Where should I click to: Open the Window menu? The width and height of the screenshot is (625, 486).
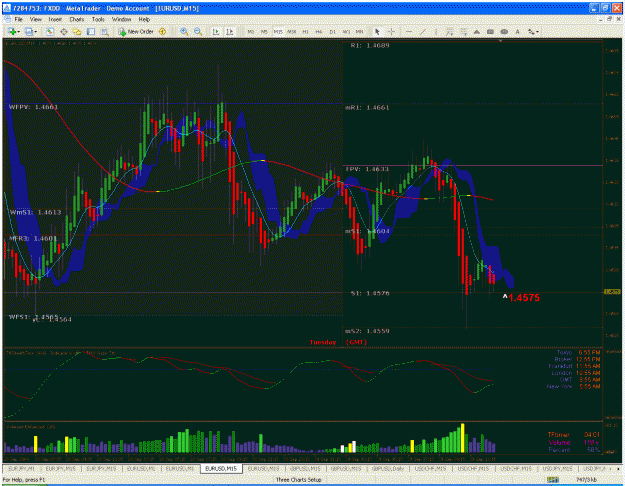click(121, 19)
